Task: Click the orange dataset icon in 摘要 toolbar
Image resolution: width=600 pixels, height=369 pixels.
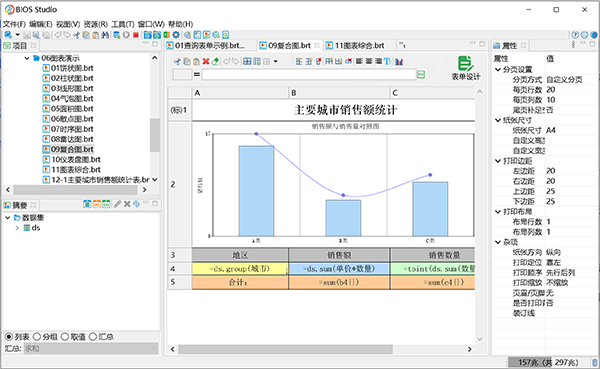Action: coord(97,204)
